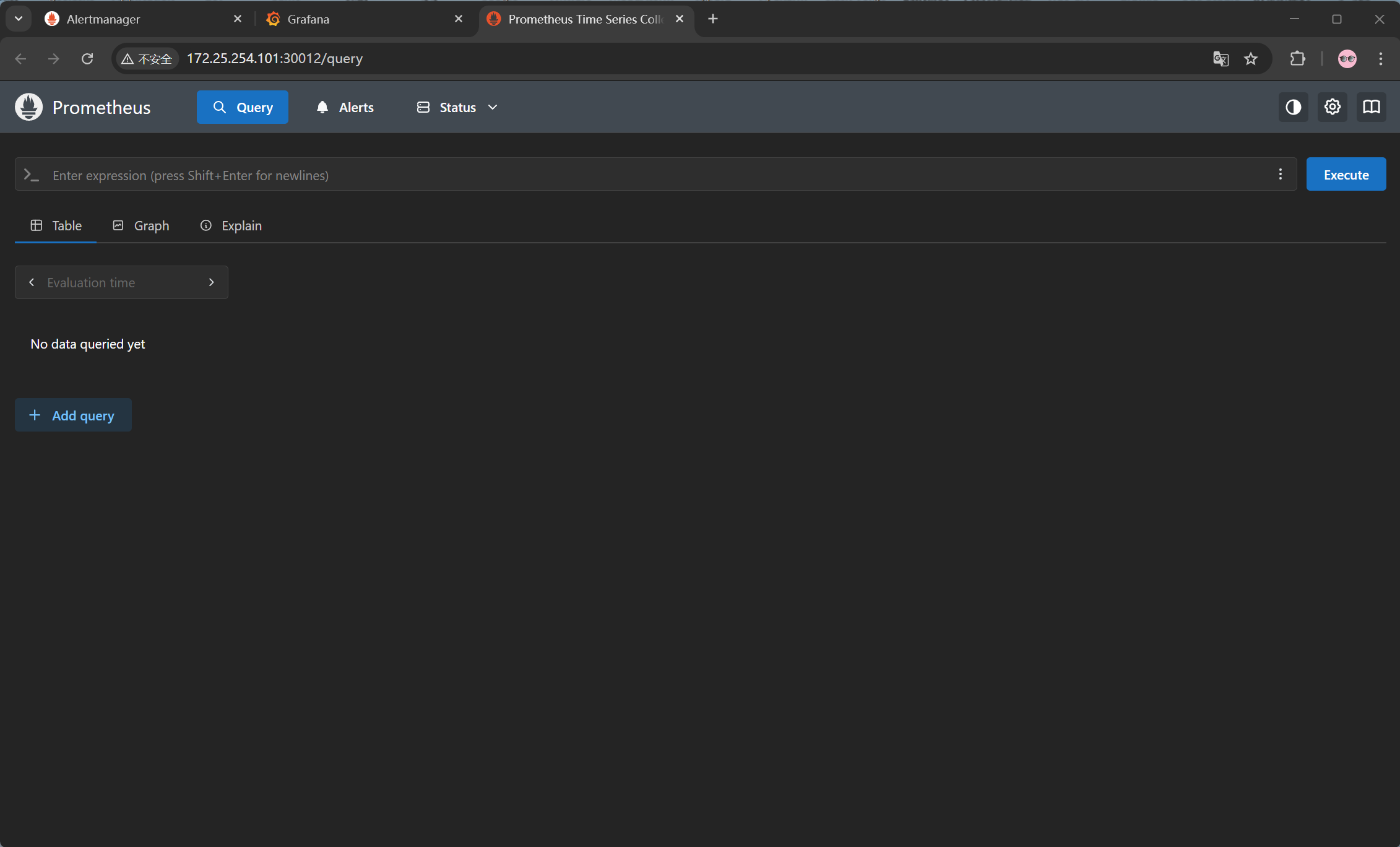Image resolution: width=1400 pixels, height=847 pixels.
Task: Bookmark this page with the star
Action: [x=1251, y=59]
